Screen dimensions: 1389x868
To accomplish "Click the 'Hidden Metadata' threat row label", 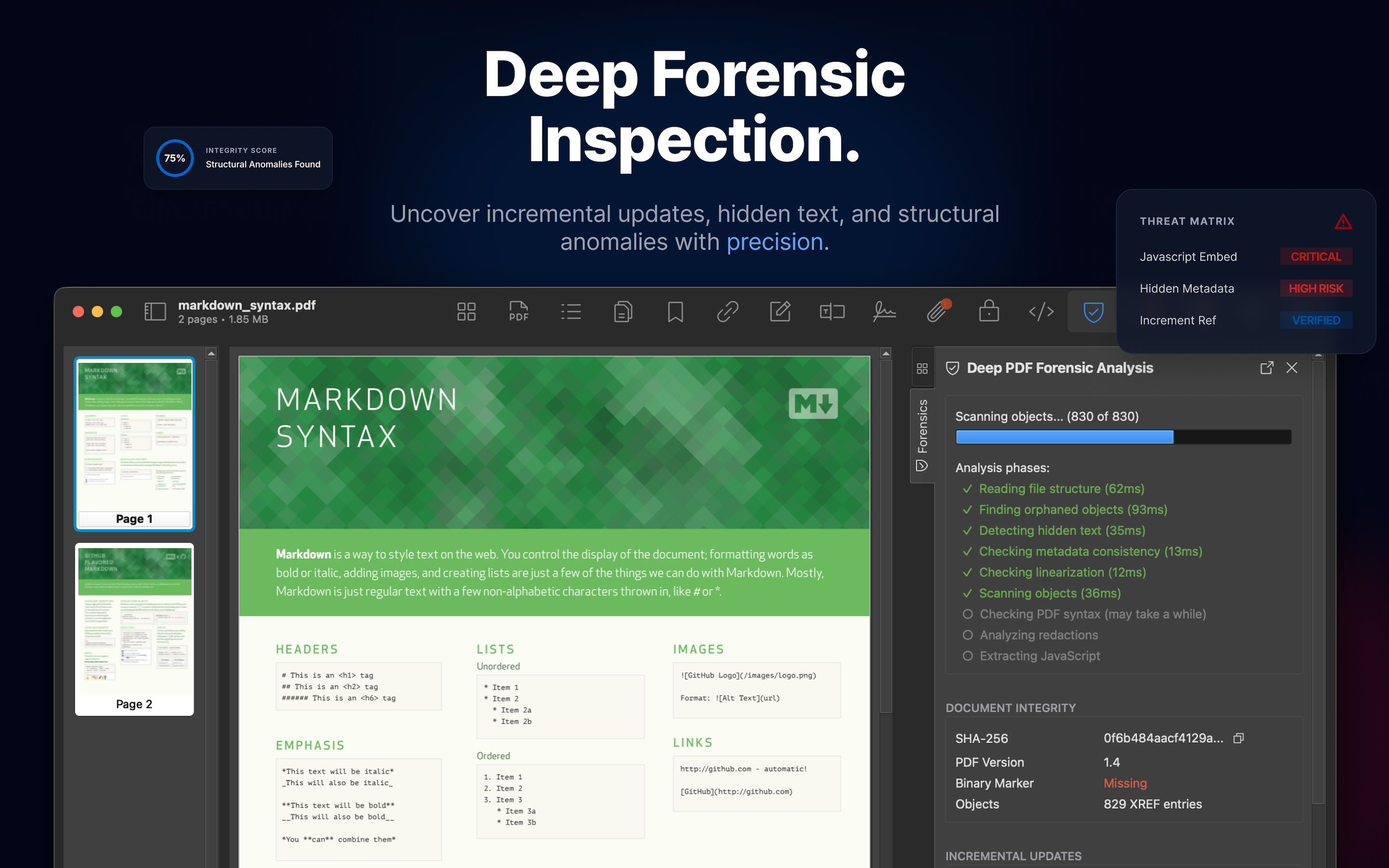I will point(1186,289).
